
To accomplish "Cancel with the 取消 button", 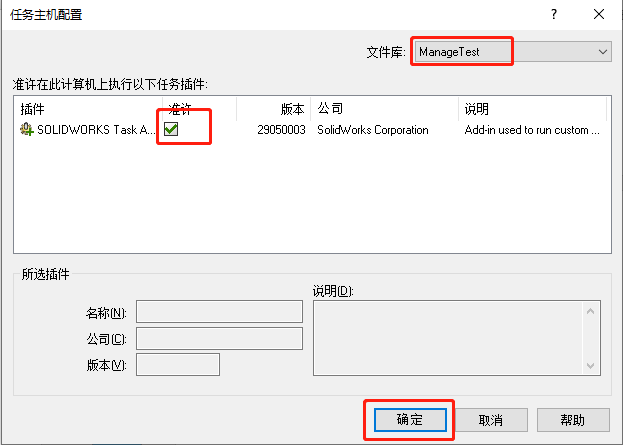I will pos(490,420).
